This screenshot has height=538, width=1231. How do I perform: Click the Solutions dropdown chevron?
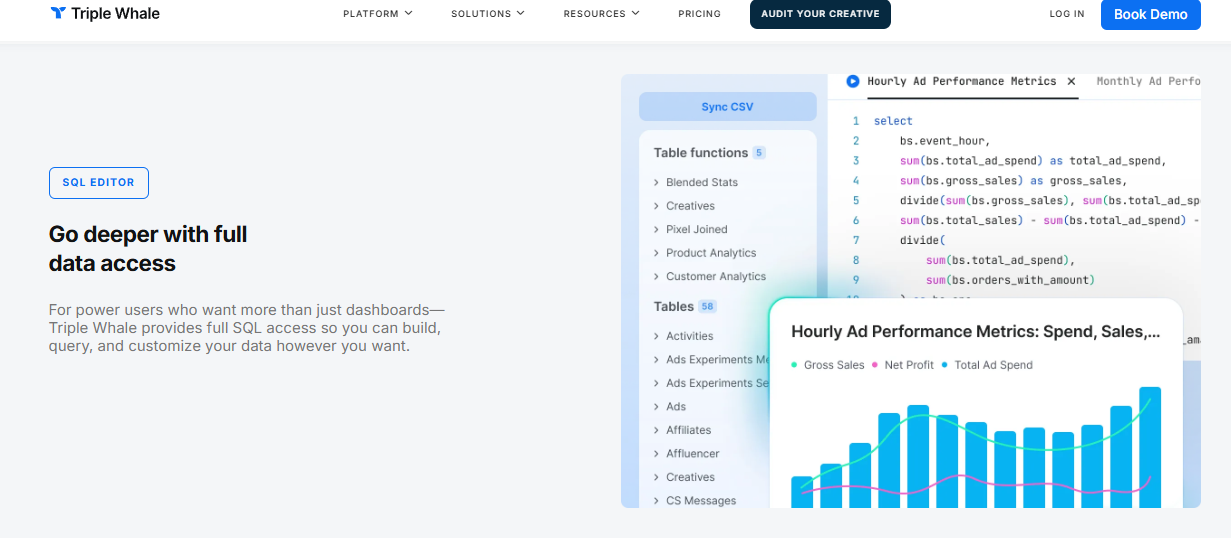521,14
